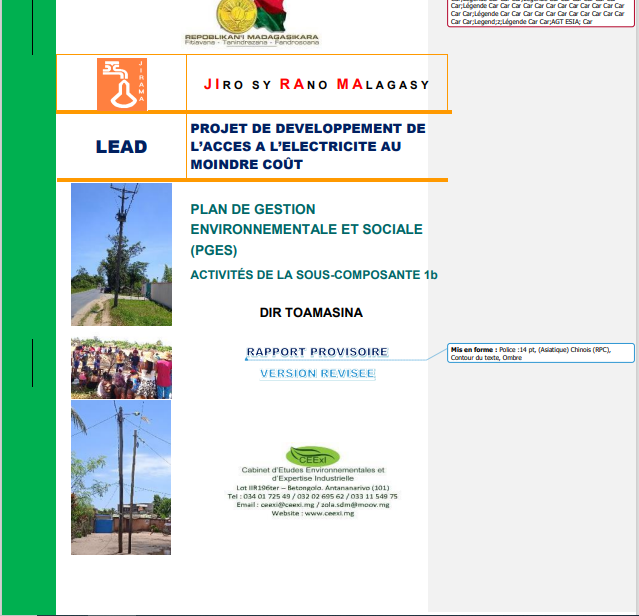Click 'Cabinet d'Etudes Environnementales et' line

click(x=313, y=470)
